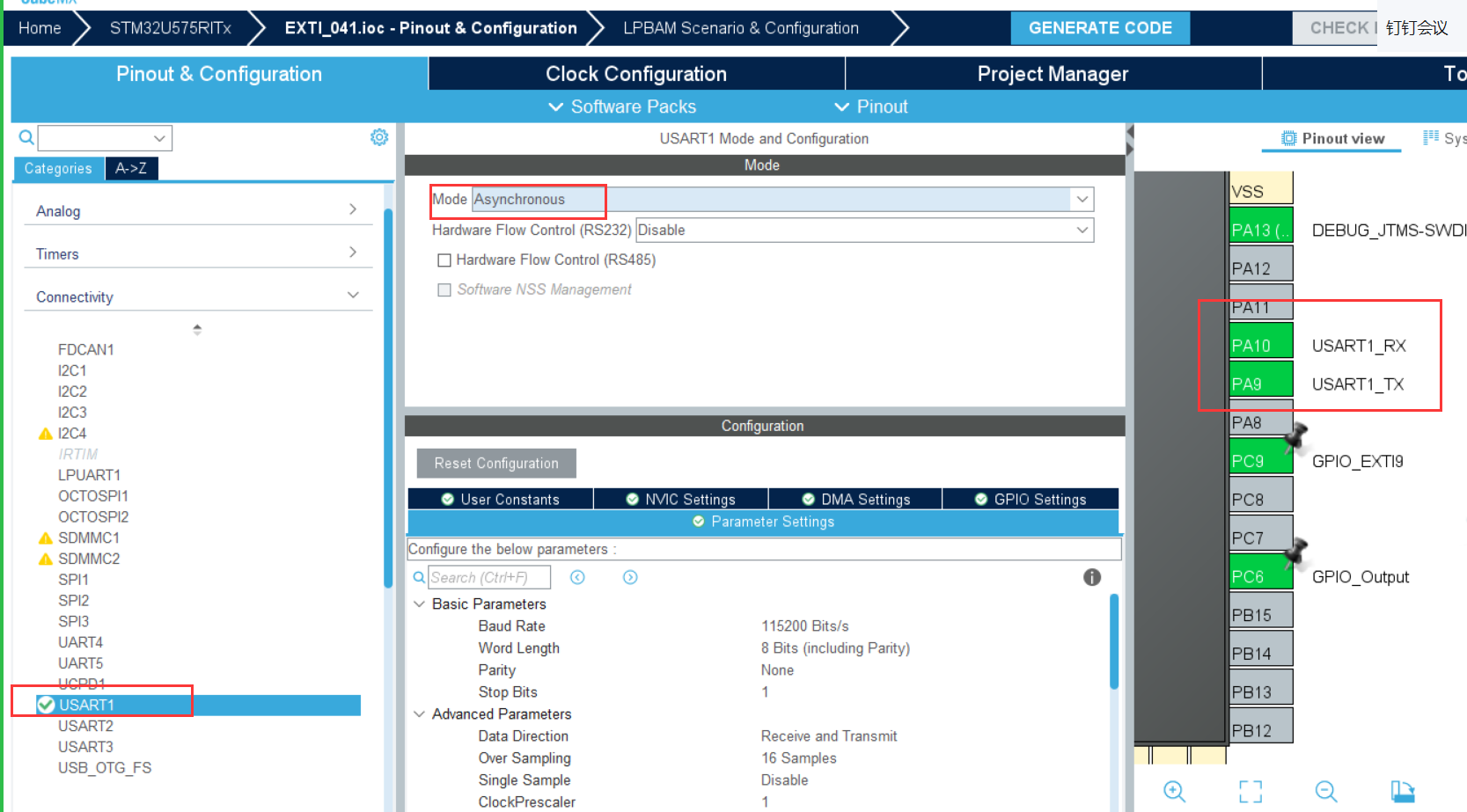Open Hardware Flow Control (RS232) dropdown
1467x812 pixels.
[1082, 230]
